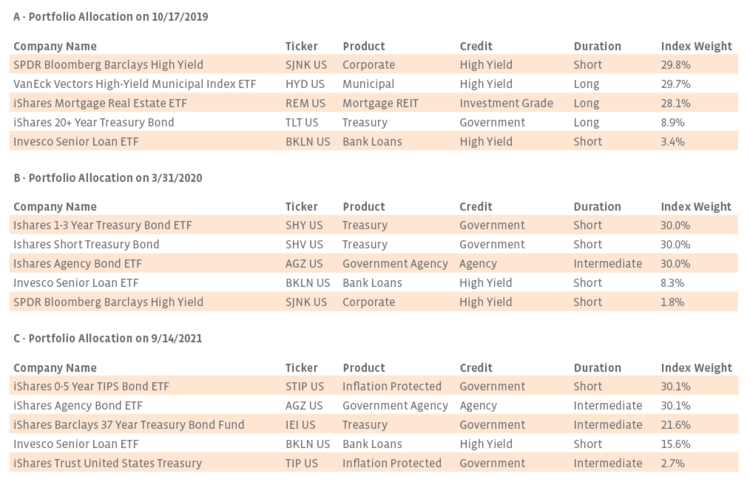Select the 8.3% index weight cell
The height and width of the screenshot is (485, 750).
(673, 283)
